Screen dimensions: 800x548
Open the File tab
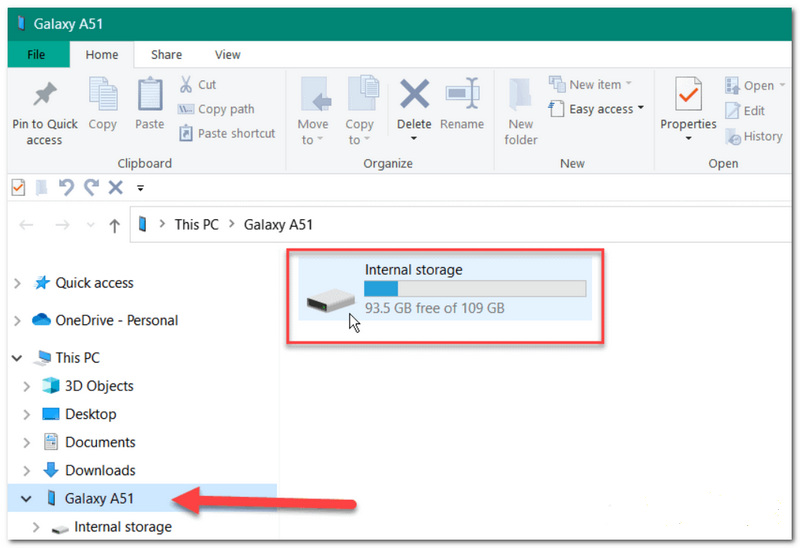tap(36, 55)
